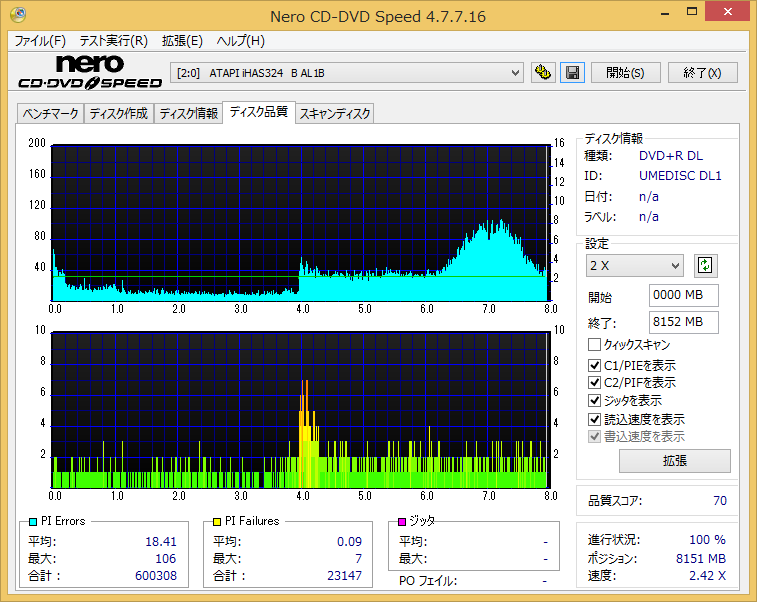This screenshot has width=757, height=602.
Task: Click the speed value 2.42 X
Action: point(707,575)
